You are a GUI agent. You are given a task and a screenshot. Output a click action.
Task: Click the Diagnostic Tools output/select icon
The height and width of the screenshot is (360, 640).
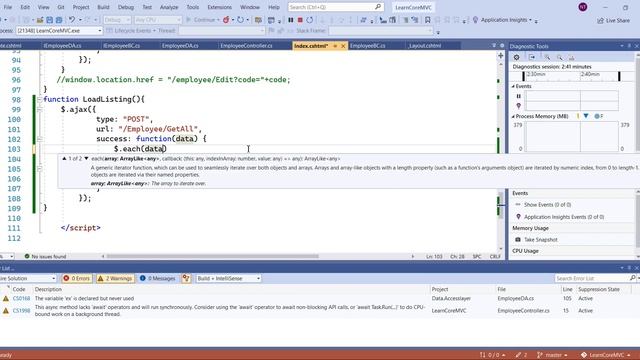[x=532, y=57]
